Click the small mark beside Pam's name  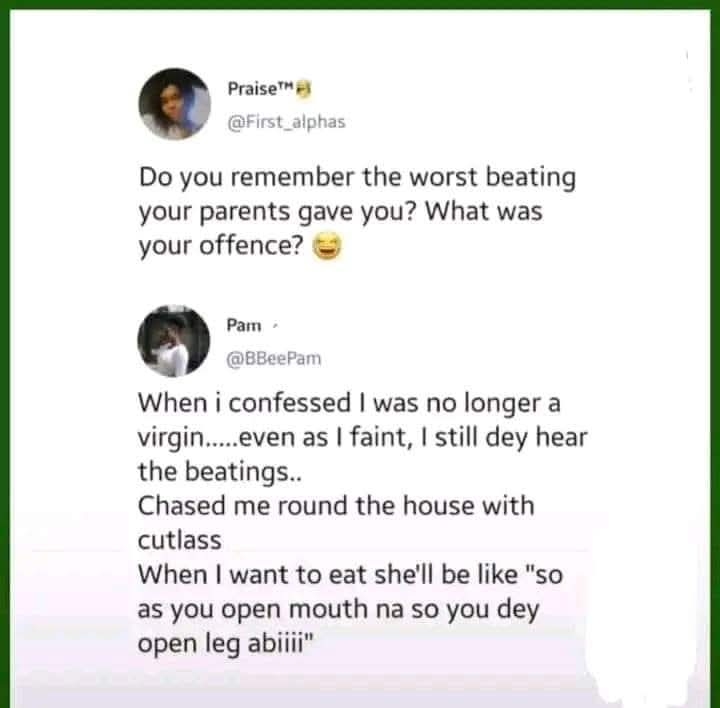coord(275,326)
